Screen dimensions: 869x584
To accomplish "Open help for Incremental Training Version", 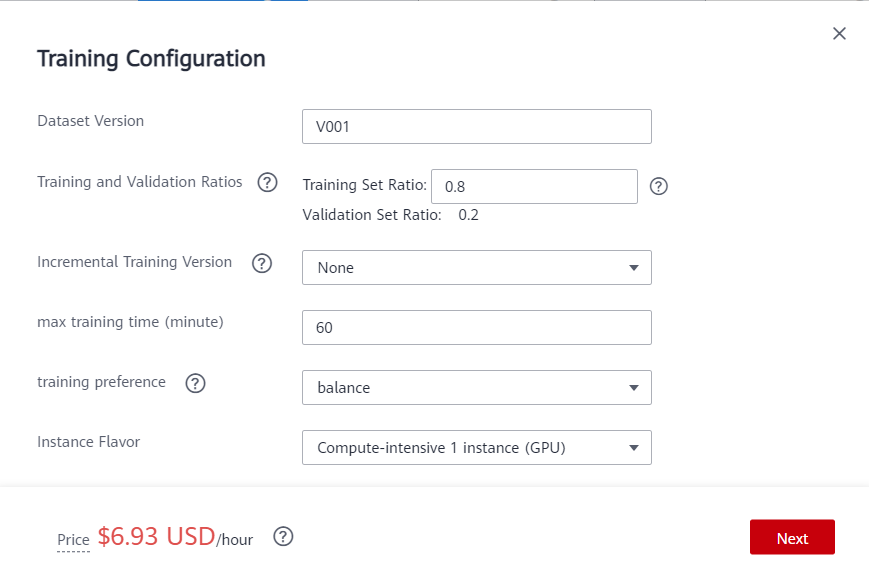I will point(262,263).
